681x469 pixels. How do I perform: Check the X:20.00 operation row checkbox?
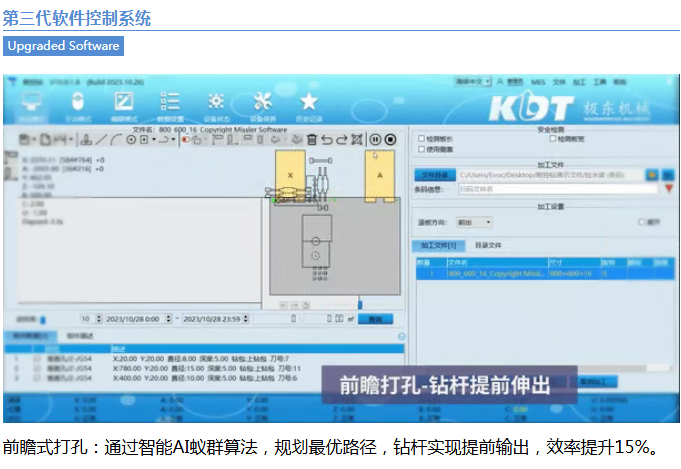(x=37, y=359)
